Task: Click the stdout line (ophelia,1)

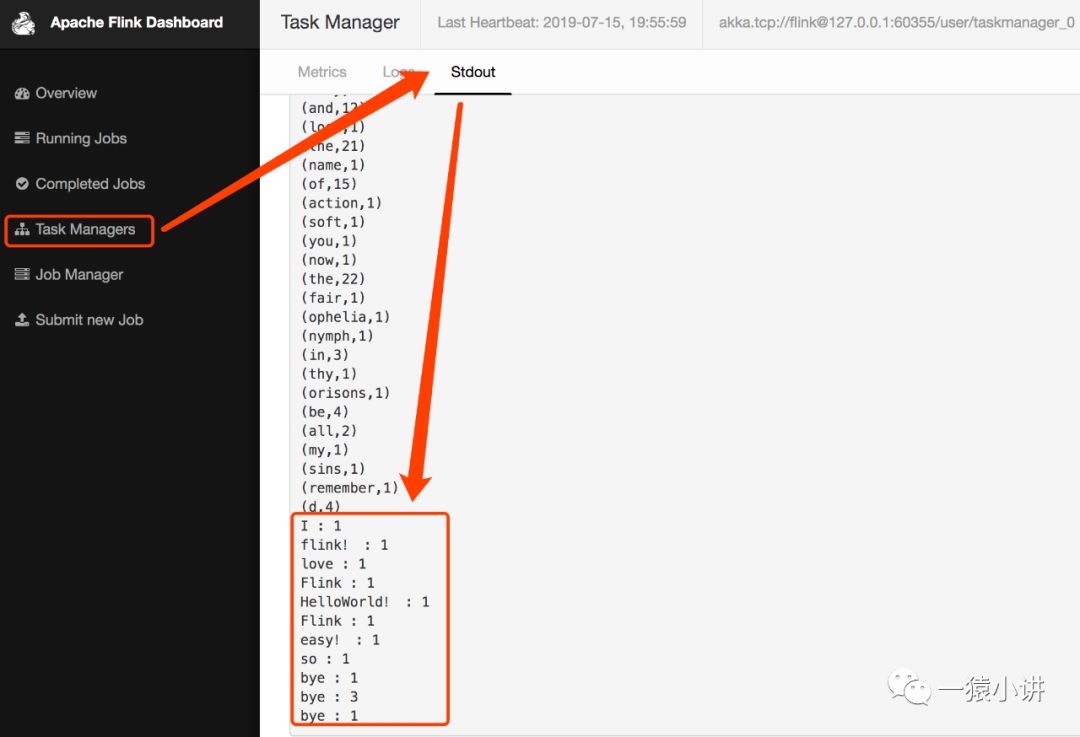Action: [346, 317]
